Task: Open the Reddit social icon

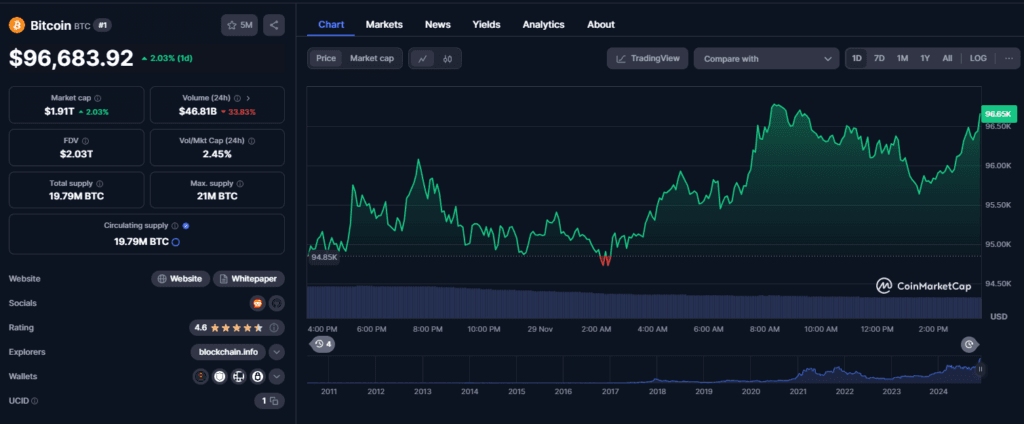Action: (x=257, y=303)
